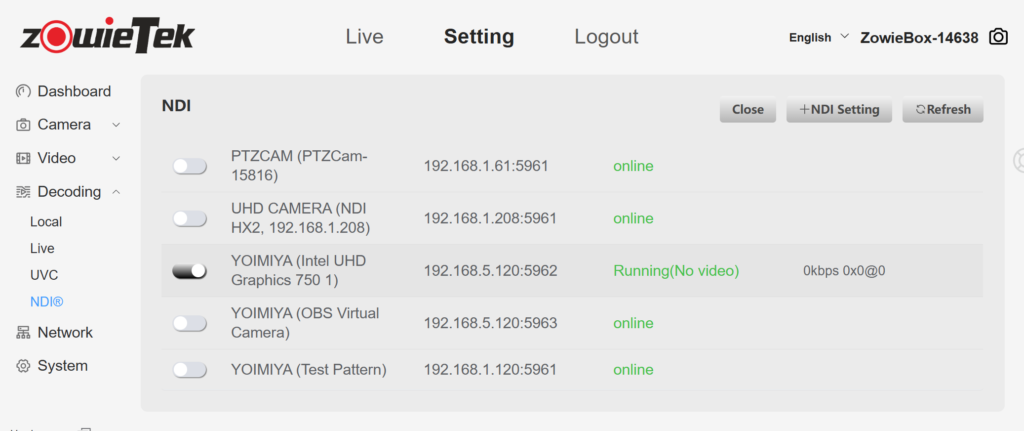The width and height of the screenshot is (1024, 431).
Task: Click the Video film icon in sidebar
Action: pos(23,158)
